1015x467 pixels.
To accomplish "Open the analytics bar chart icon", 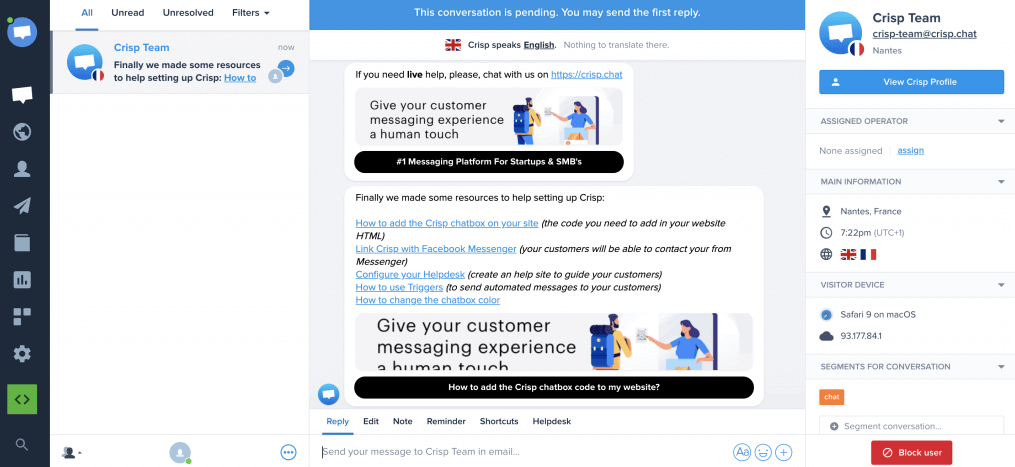I will pos(22,280).
